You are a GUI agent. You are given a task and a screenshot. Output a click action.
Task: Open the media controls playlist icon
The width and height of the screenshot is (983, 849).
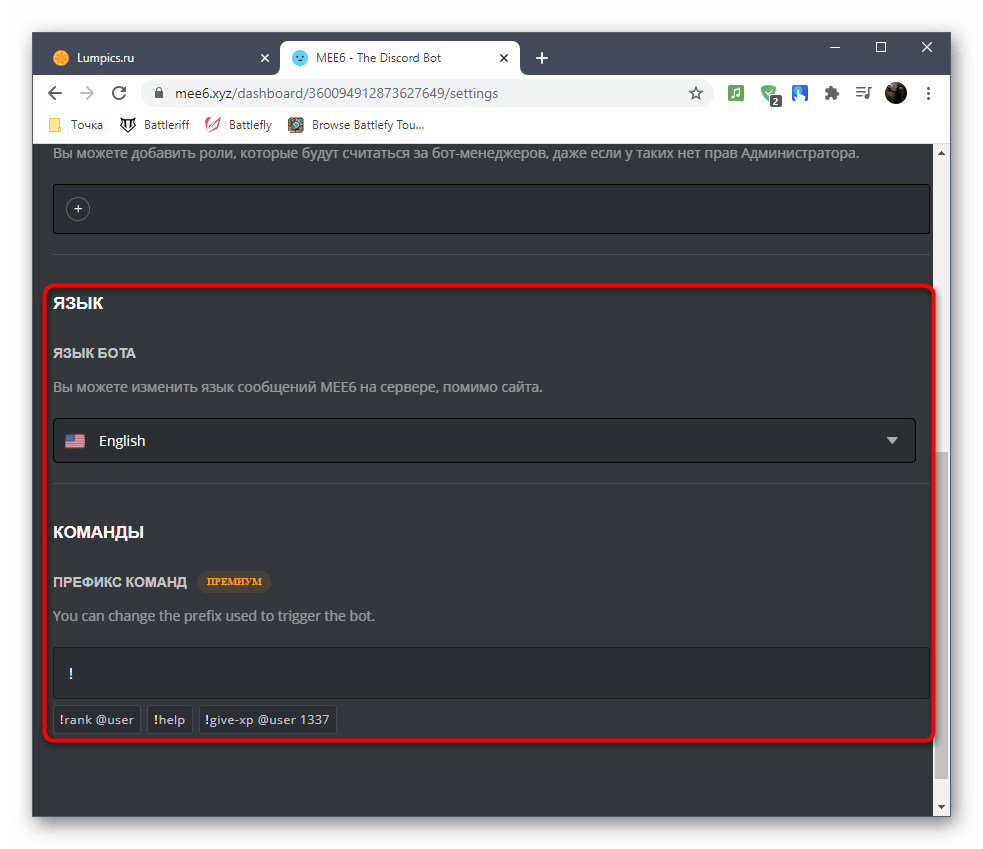pyautogui.click(x=863, y=93)
